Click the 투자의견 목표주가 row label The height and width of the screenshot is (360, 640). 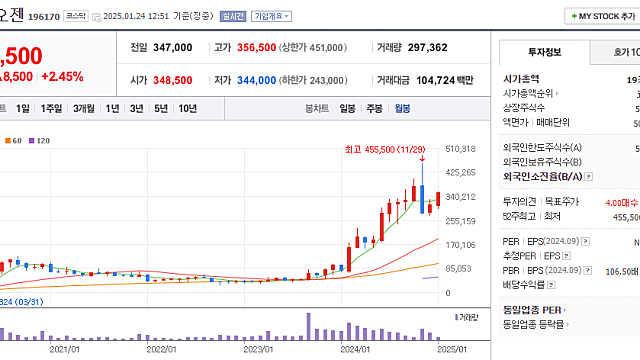pyautogui.click(x=541, y=202)
